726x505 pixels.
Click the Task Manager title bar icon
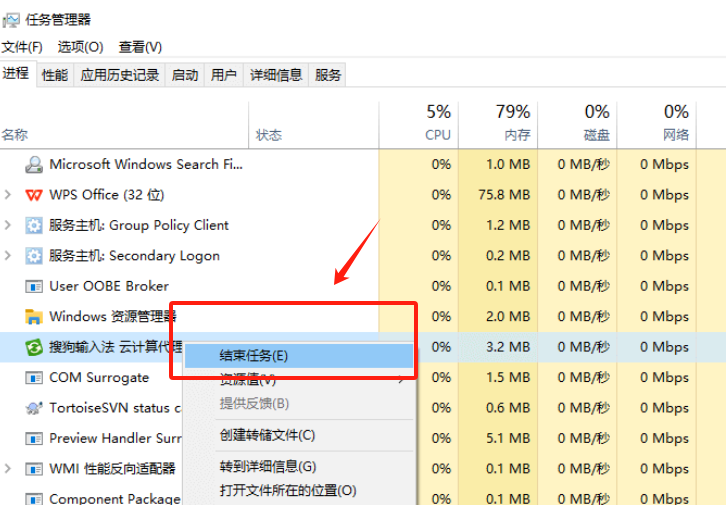click(x=11, y=19)
